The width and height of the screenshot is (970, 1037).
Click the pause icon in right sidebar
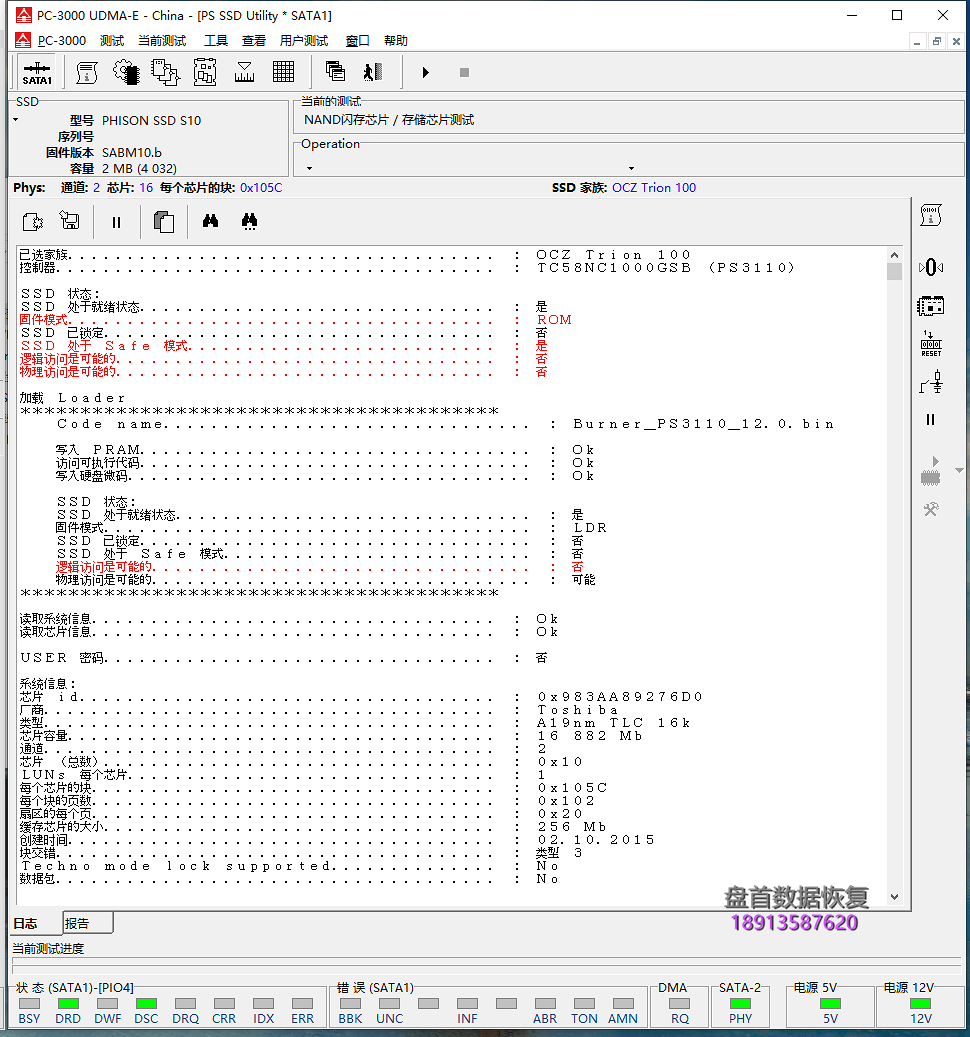click(930, 419)
